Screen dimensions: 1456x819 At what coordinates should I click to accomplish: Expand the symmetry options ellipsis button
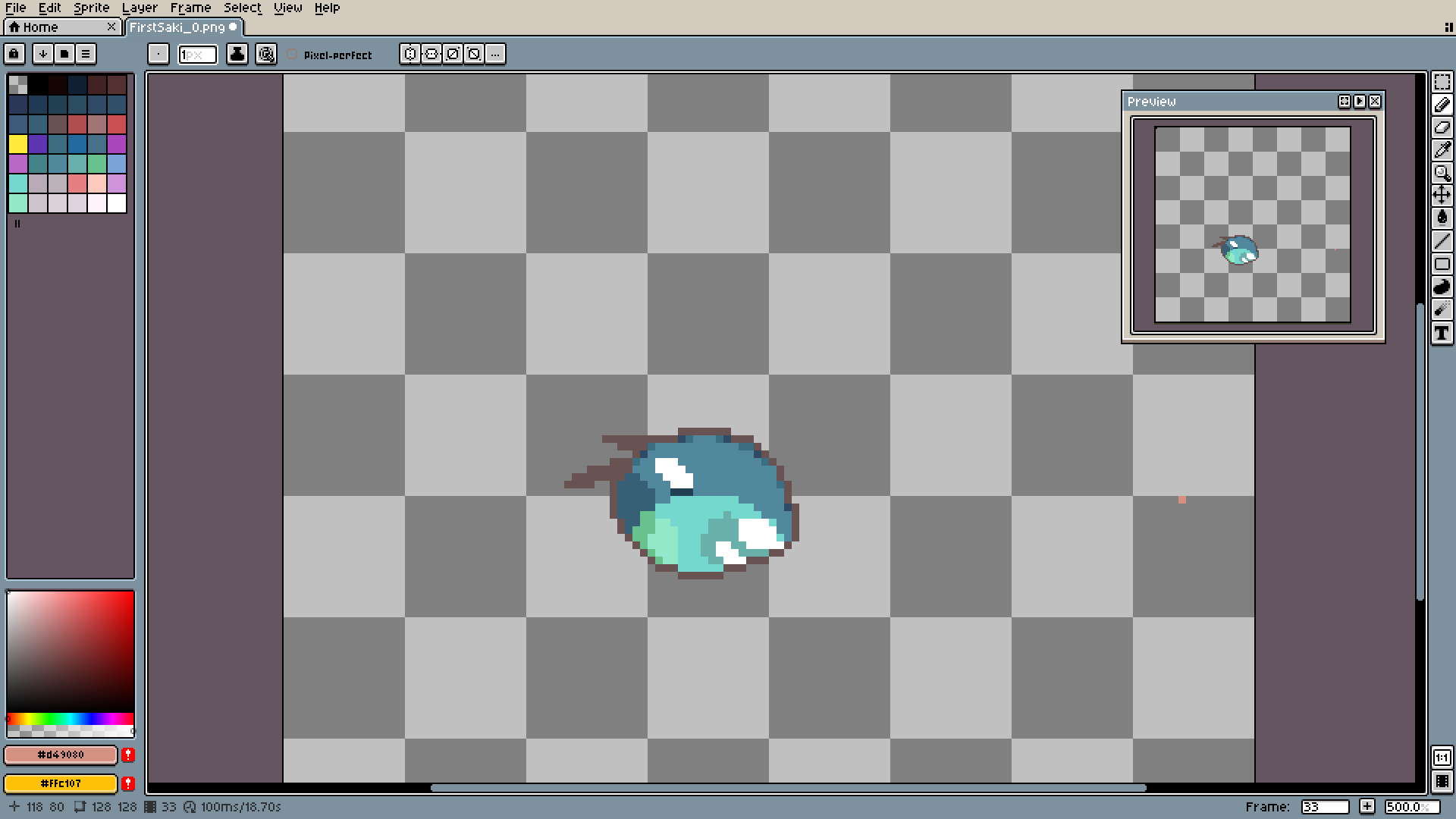(x=495, y=54)
